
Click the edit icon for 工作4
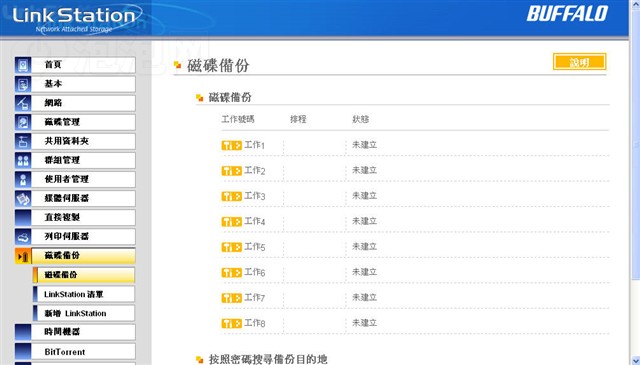click(231, 222)
